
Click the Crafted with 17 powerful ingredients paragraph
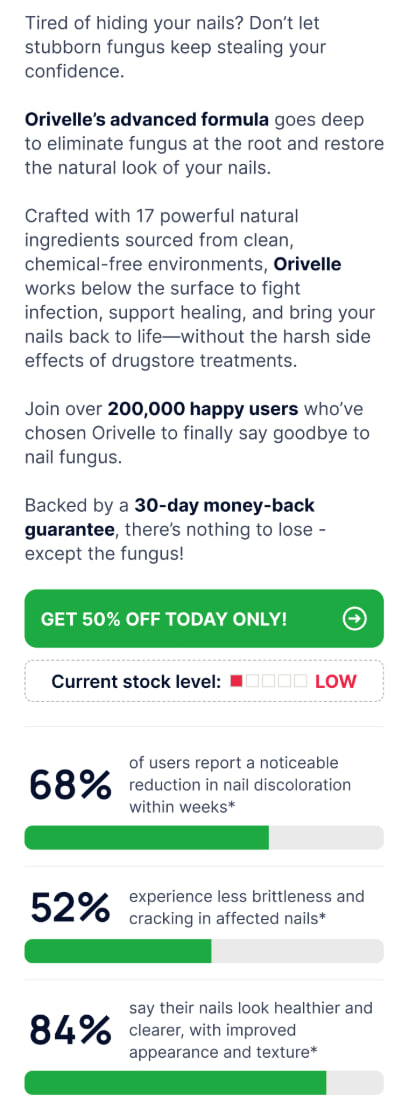tap(201, 288)
